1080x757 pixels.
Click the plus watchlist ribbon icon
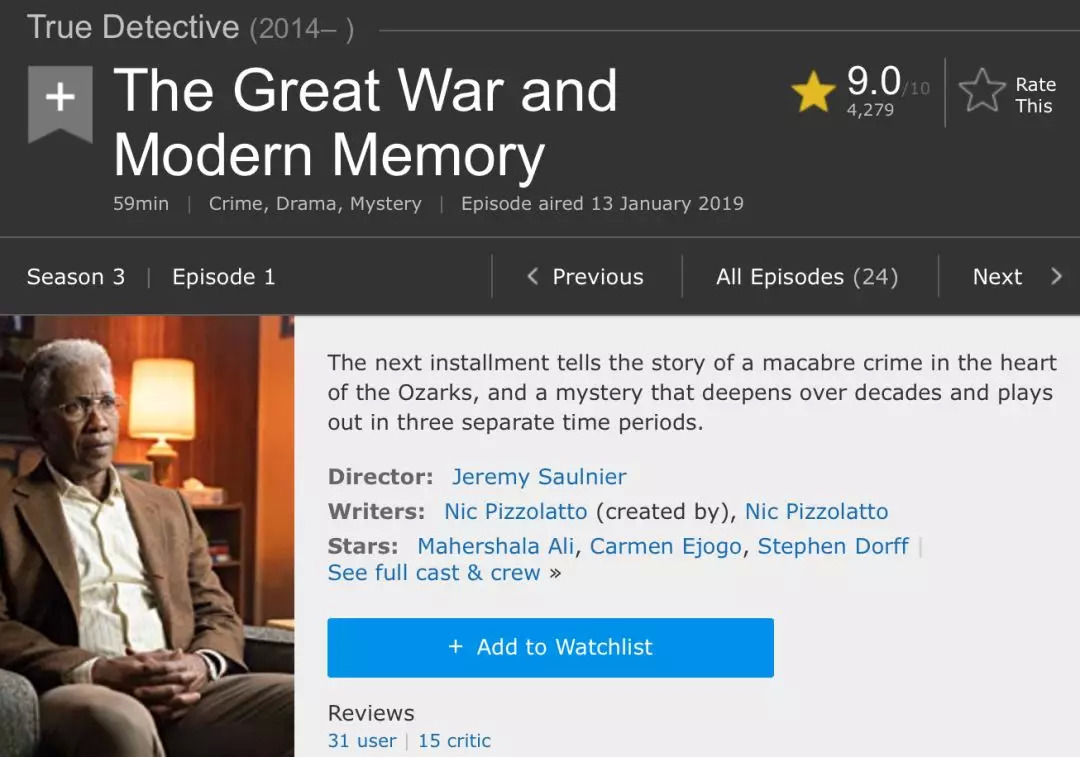pos(60,99)
